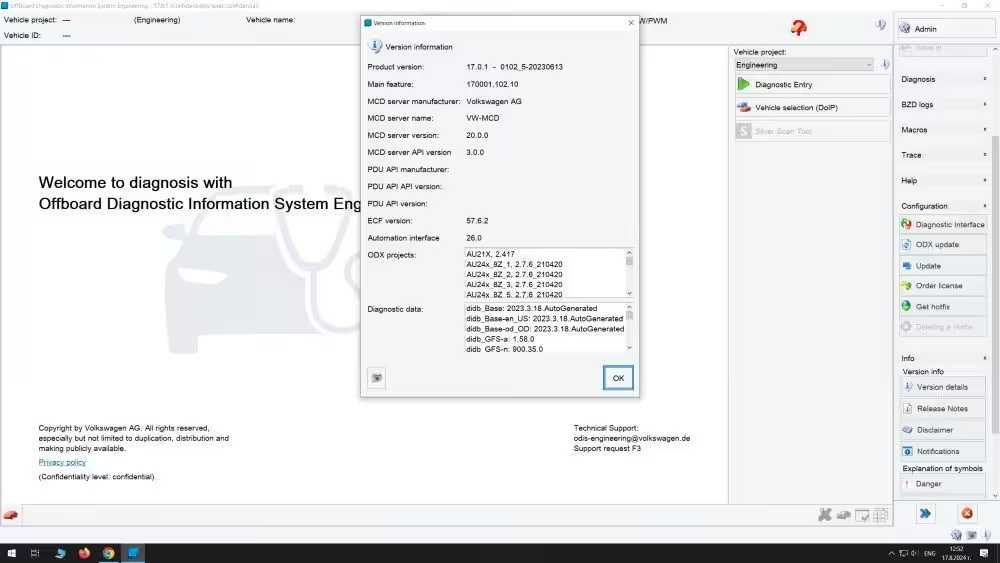Click the red question mark help icon
Screen dimensions: 1000x563
tap(798, 27)
